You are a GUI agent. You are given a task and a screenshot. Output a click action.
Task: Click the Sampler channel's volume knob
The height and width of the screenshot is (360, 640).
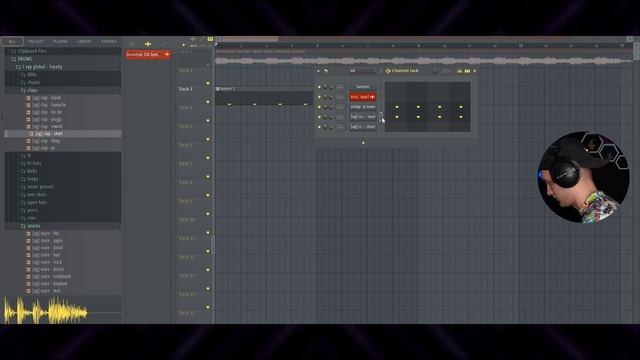point(331,87)
